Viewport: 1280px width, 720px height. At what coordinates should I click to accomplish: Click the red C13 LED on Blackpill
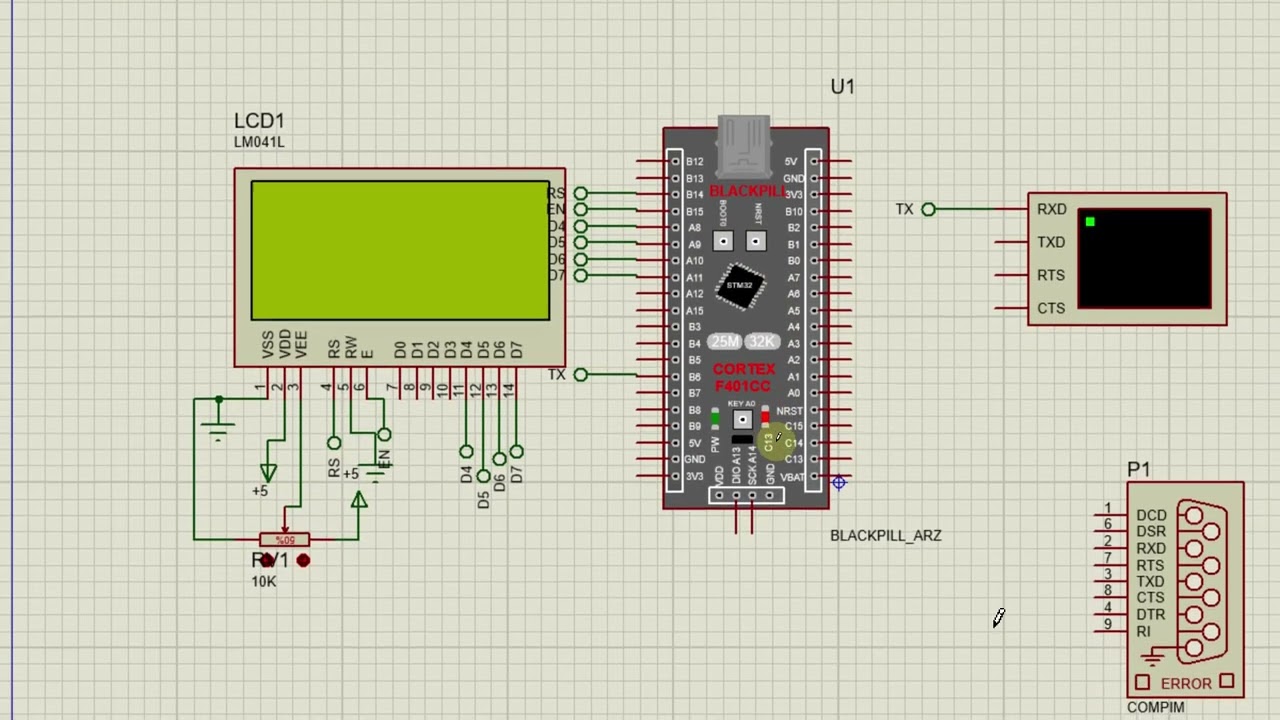pyautogui.click(x=765, y=415)
